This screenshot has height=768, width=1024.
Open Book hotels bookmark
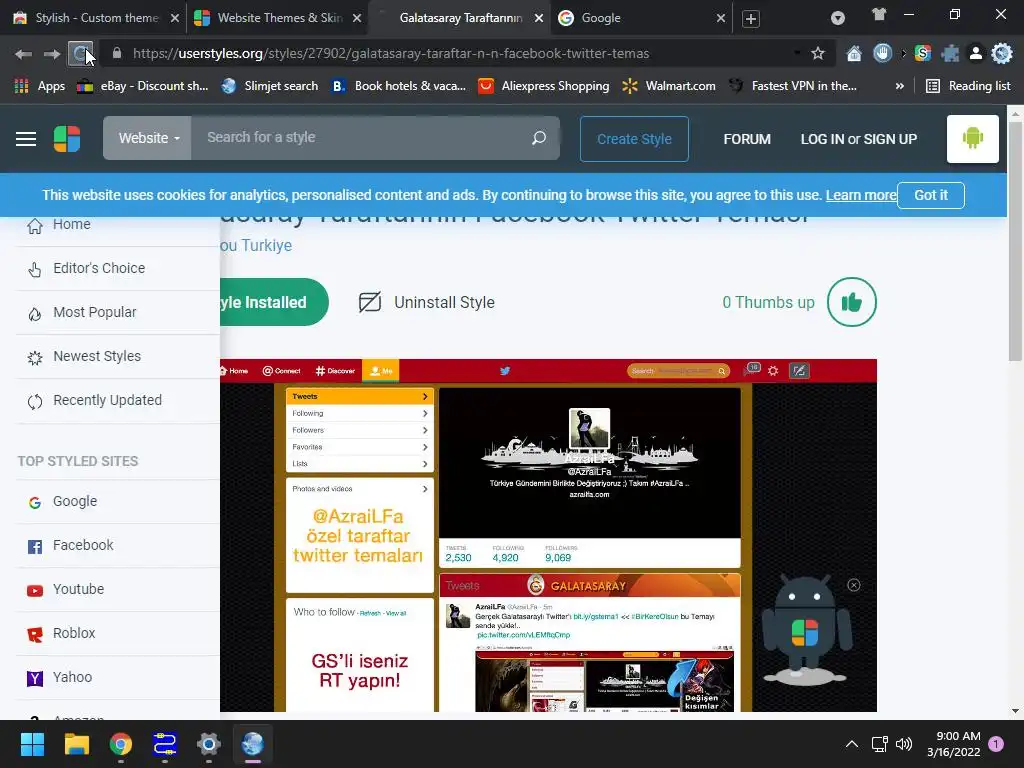(x=399, y=86)
